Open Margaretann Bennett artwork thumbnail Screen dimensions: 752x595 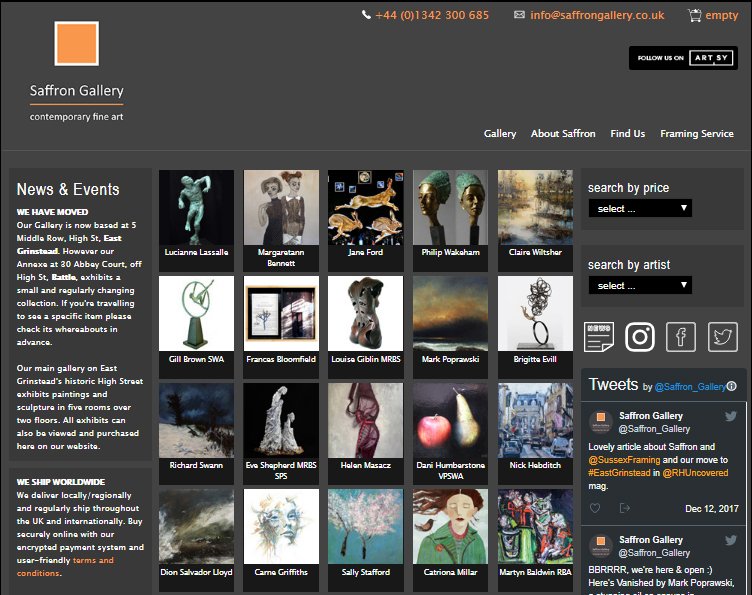(x=281, y=208)
